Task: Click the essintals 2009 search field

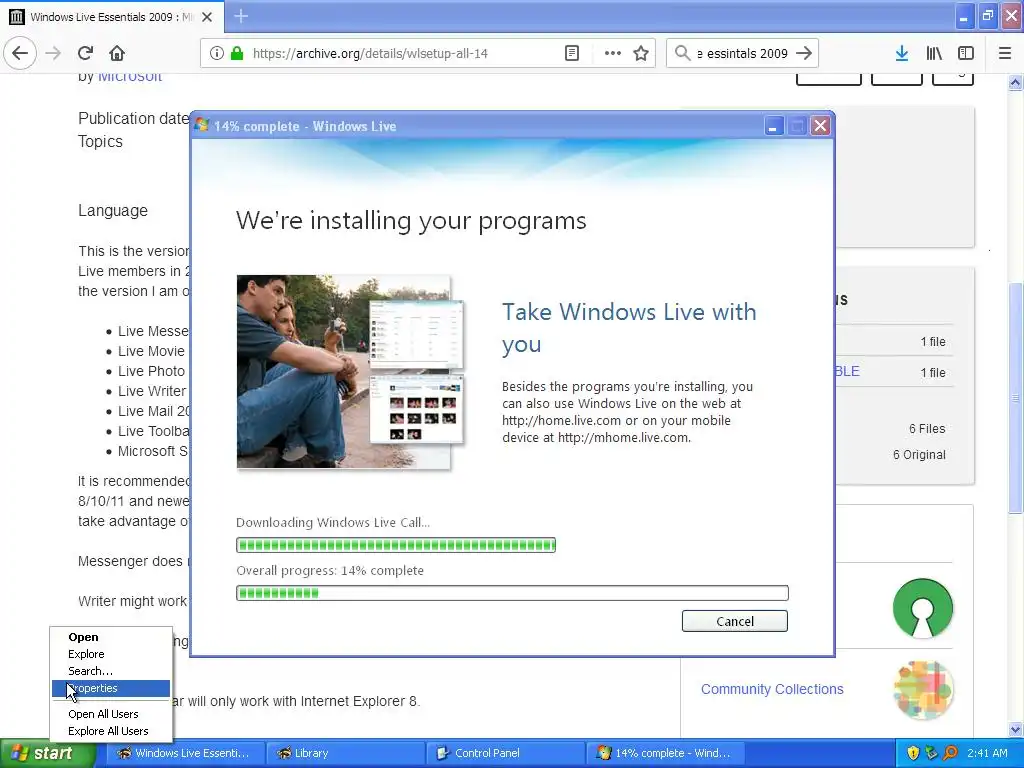Action: (x=743, y=53)
